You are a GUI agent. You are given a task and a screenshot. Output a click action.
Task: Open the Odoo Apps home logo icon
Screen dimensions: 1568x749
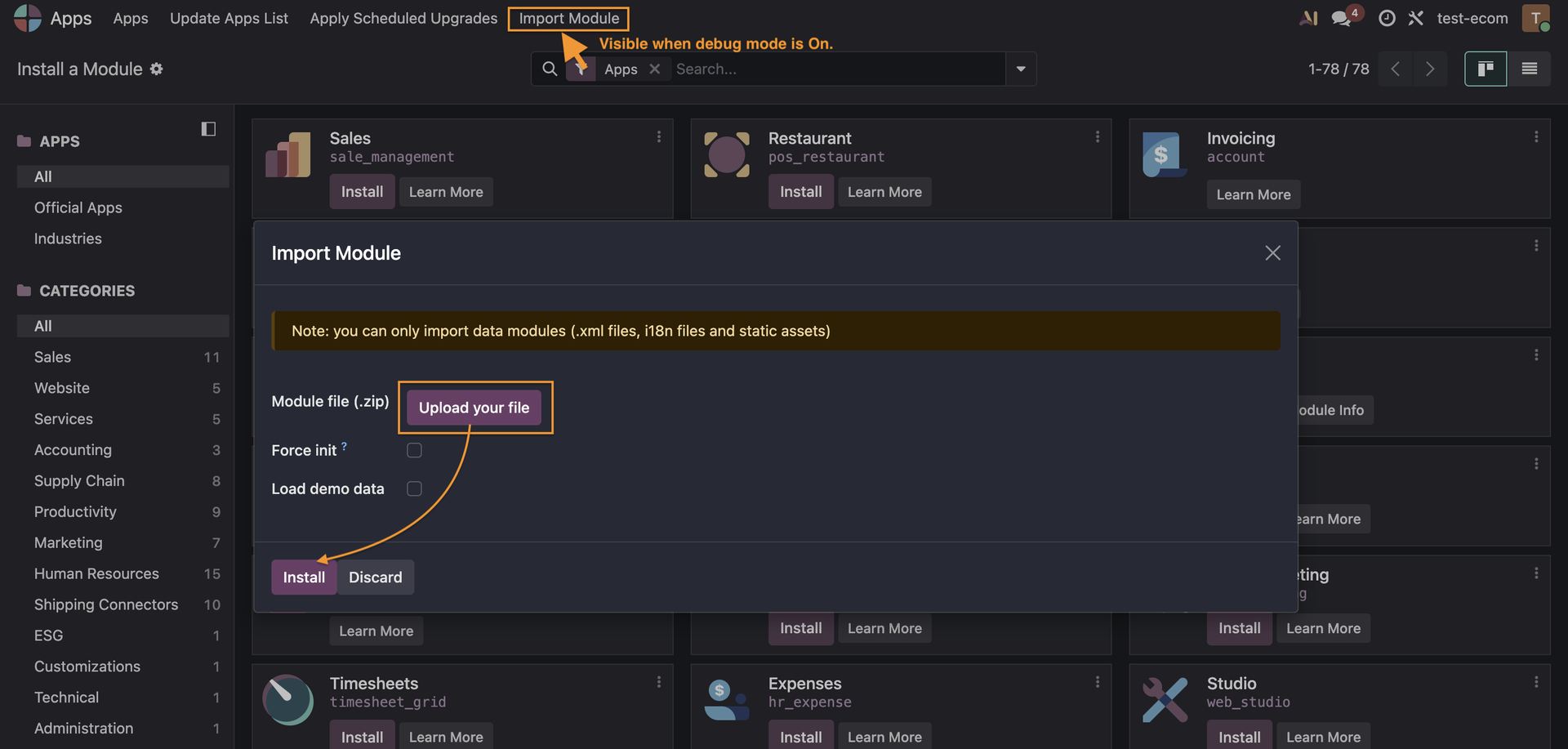[28, 18]
